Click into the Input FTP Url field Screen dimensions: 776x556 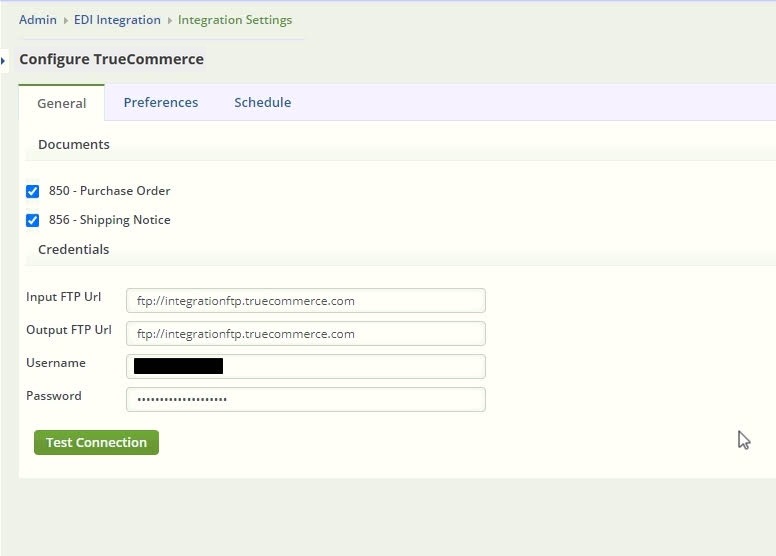(306, 301)
